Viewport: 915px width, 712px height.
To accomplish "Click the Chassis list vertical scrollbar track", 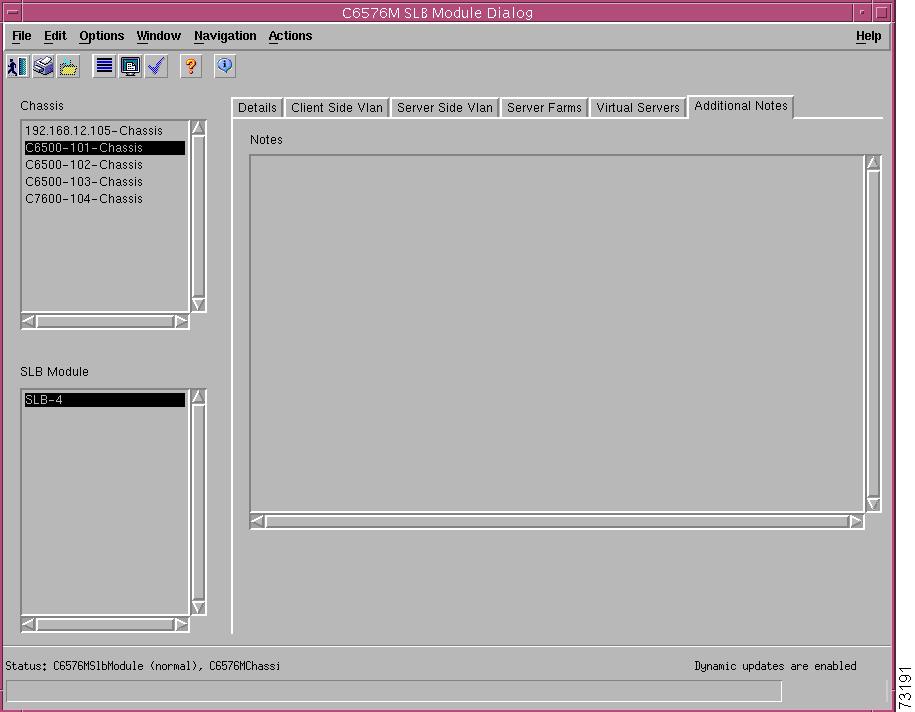I will coord(198,216).
